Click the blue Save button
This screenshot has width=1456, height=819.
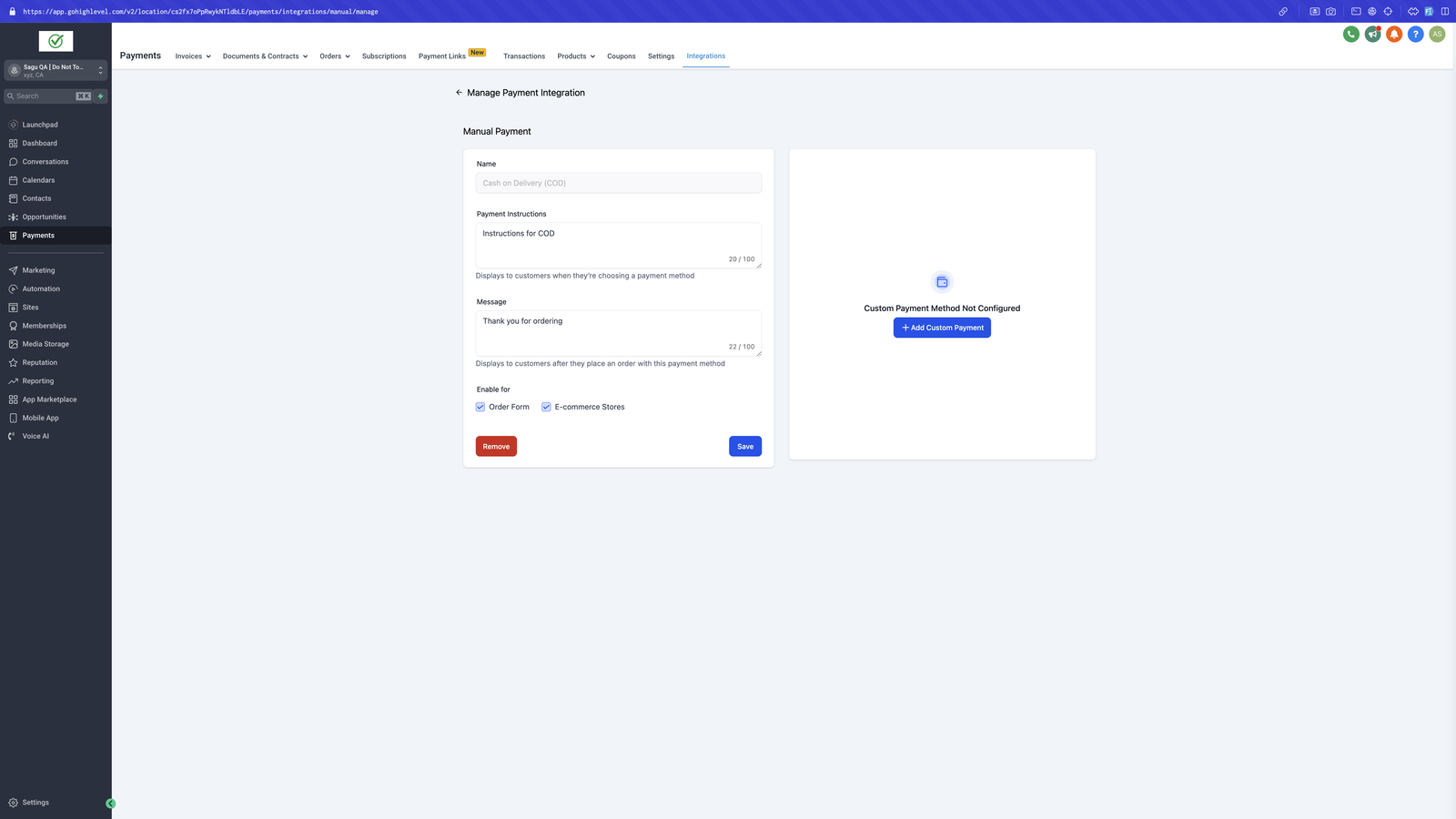(744, 447)
